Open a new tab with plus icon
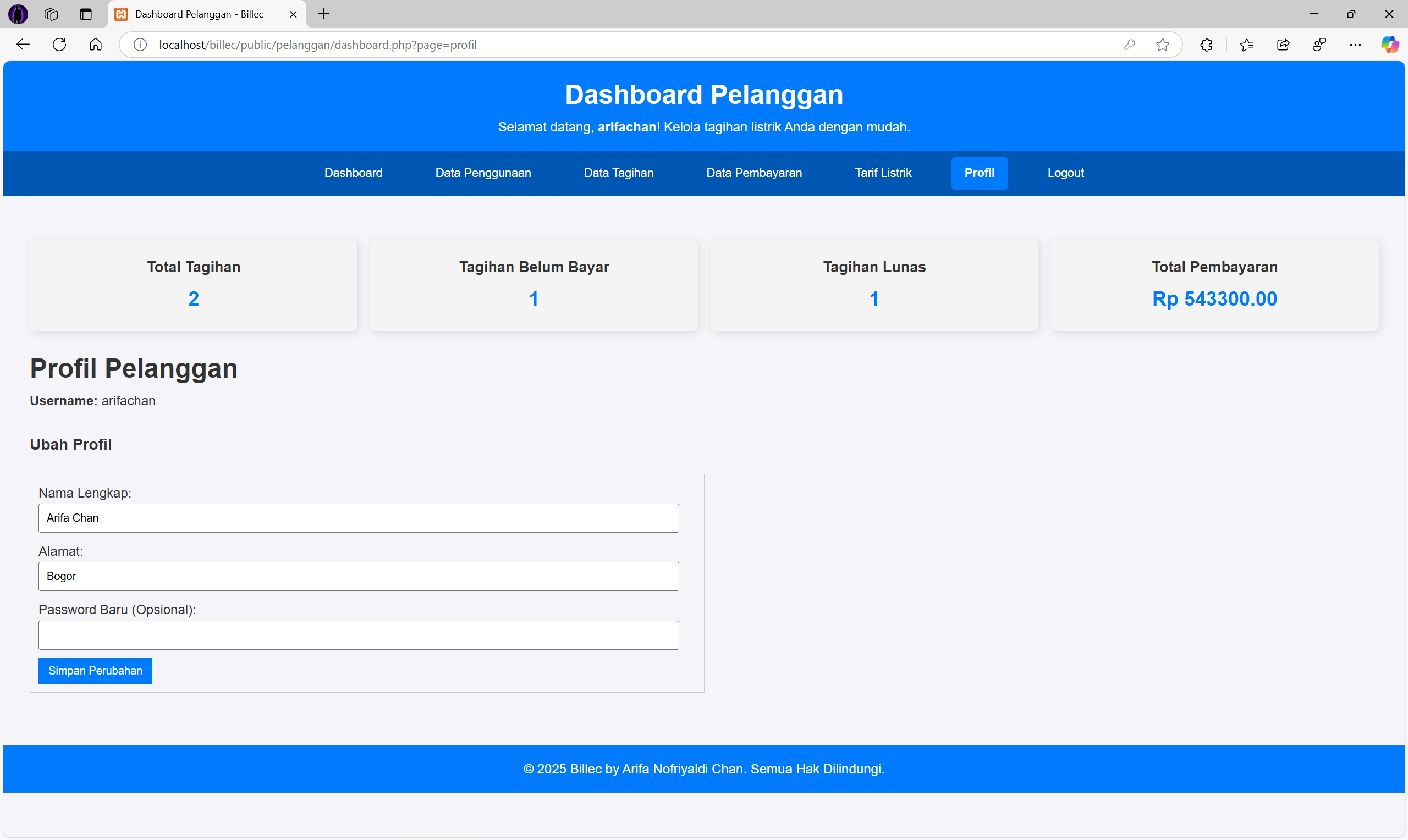1408x840 pixels. pyautogui.click(x=324, y=14)
